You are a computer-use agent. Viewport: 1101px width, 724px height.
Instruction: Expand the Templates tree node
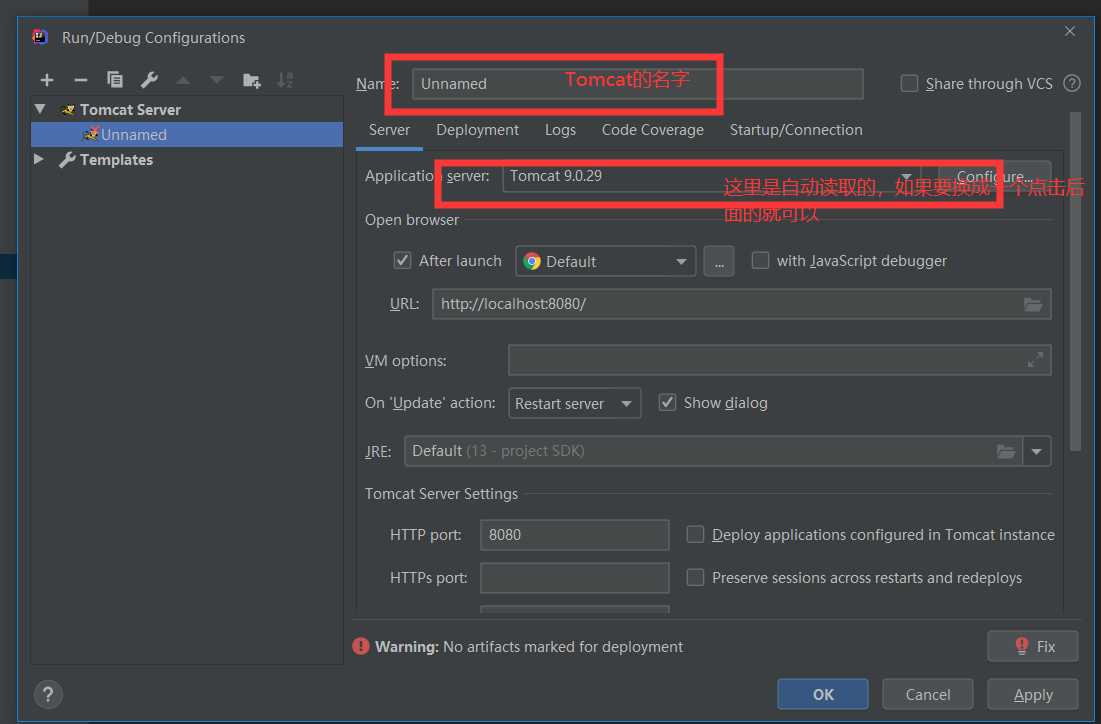(39, 159)
